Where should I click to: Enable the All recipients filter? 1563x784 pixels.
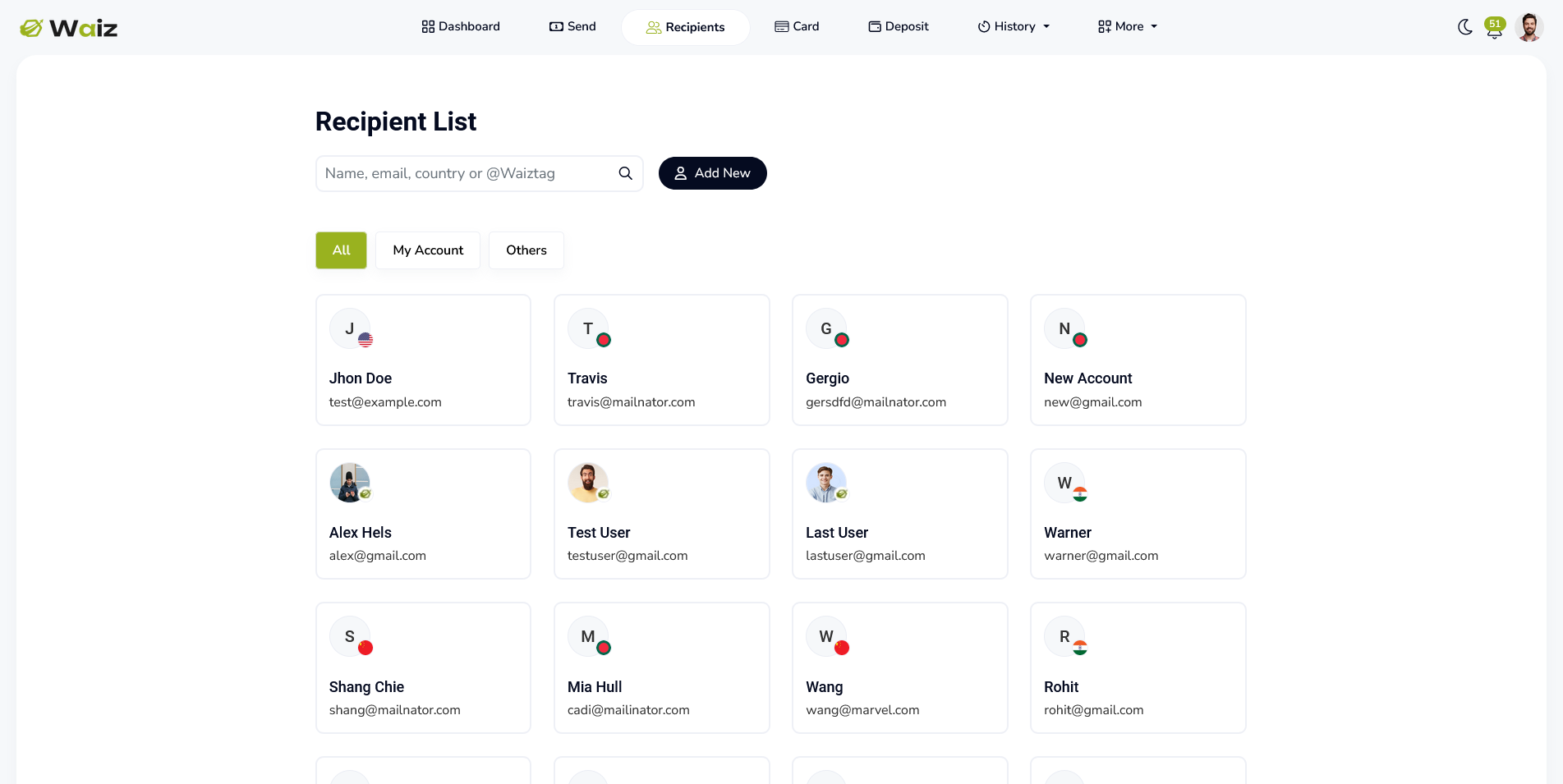[x=341, y=250]
